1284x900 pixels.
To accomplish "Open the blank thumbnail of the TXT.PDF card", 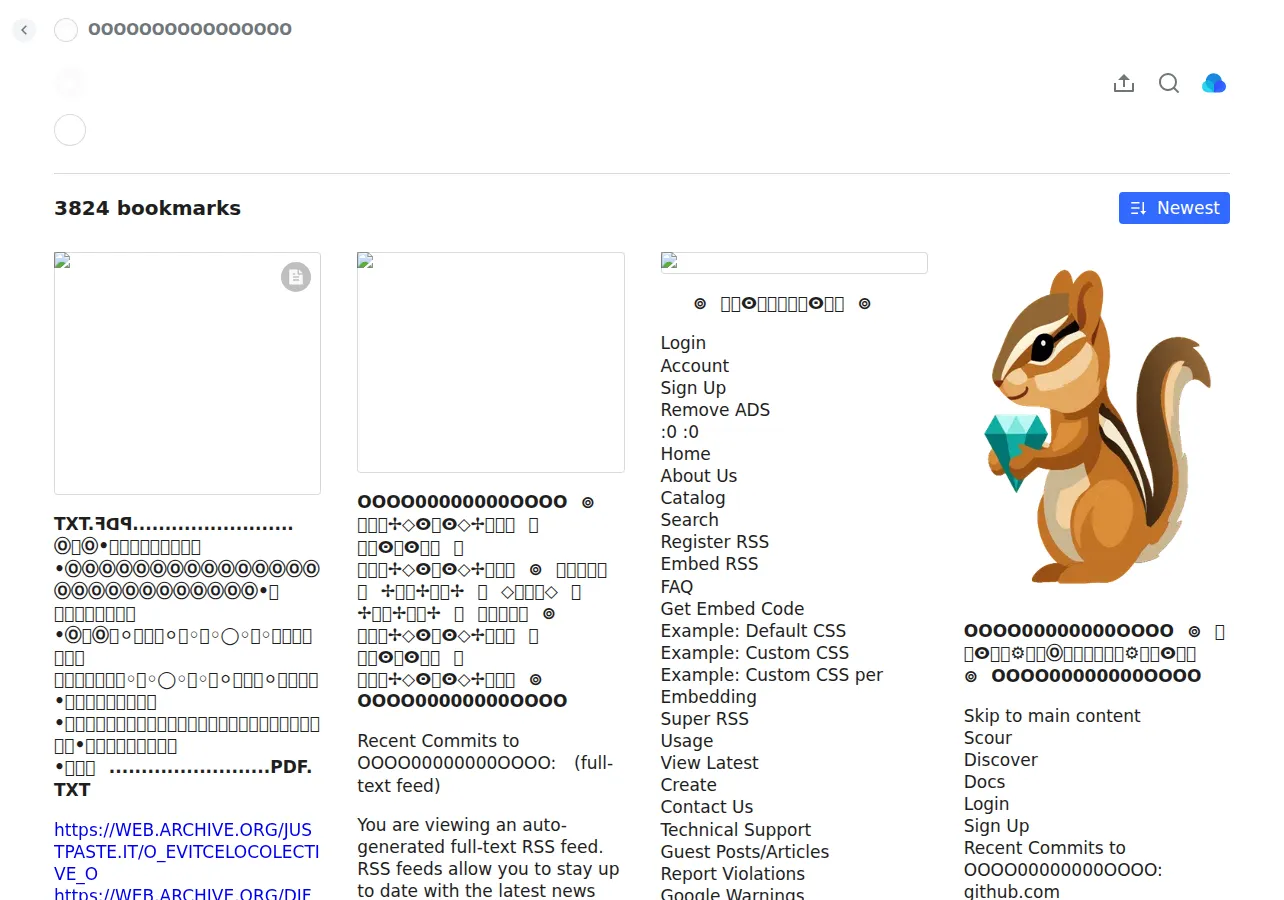I will [187, 373].
